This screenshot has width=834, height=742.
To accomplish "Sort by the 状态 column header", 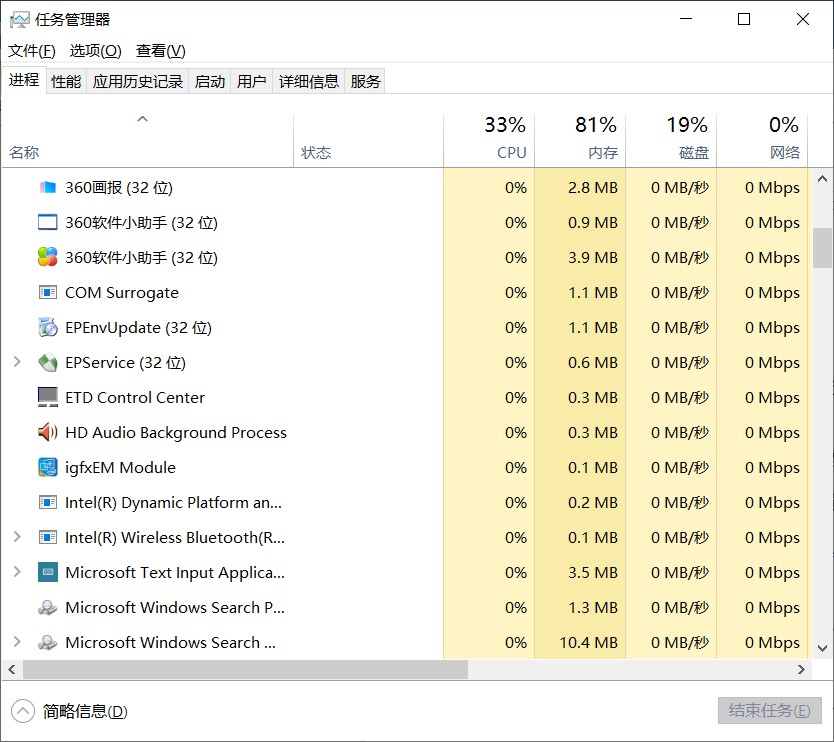I will [x=368, y=141].
